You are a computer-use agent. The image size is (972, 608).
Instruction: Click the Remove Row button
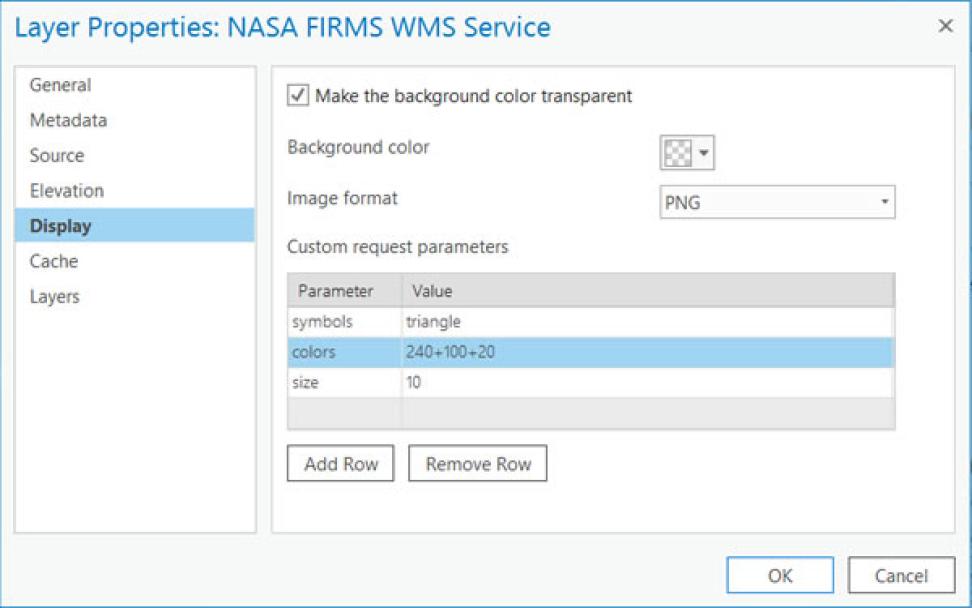click(477, 463)
